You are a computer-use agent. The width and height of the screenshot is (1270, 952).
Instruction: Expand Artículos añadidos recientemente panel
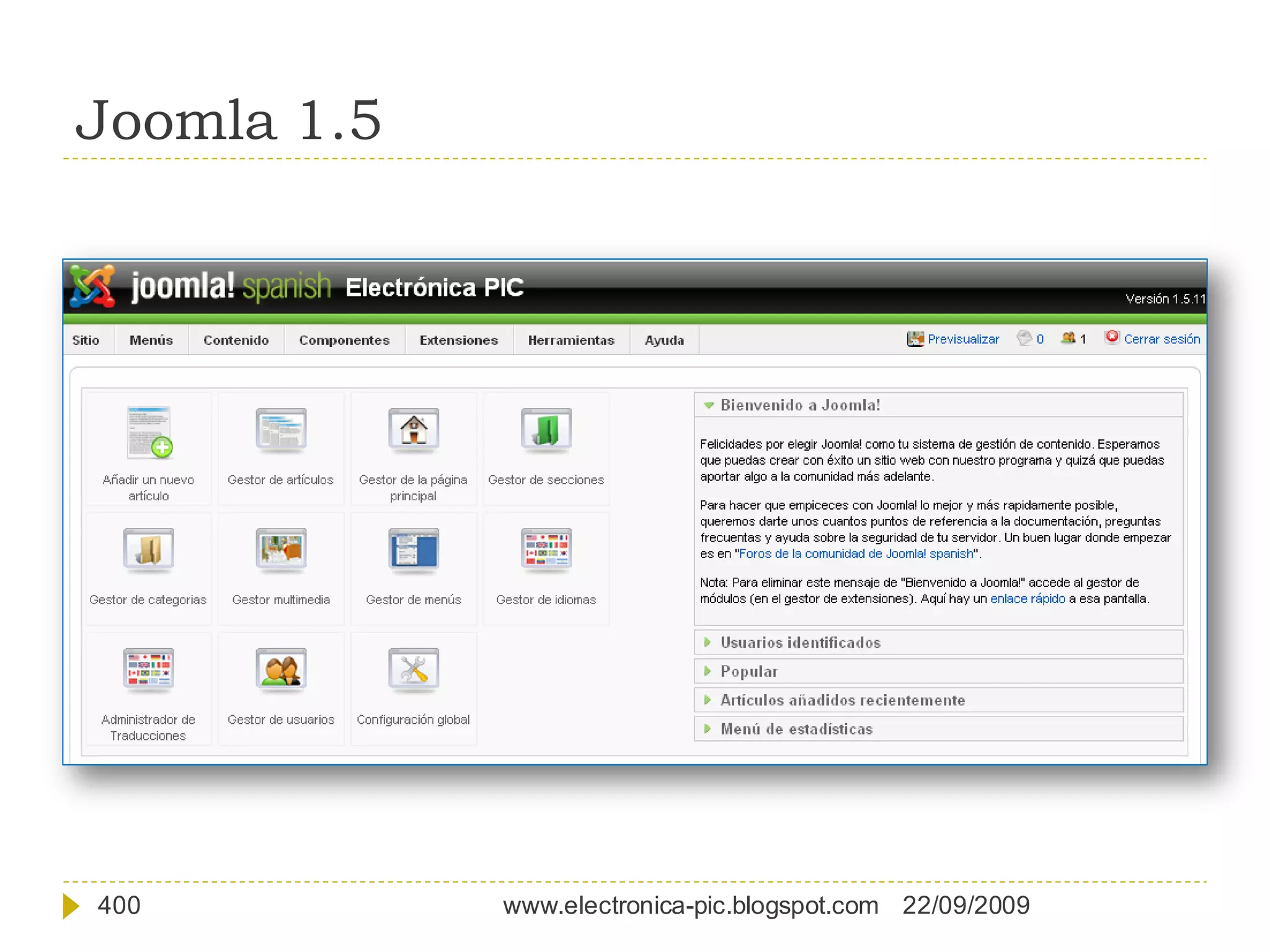(x=939, y=700)
